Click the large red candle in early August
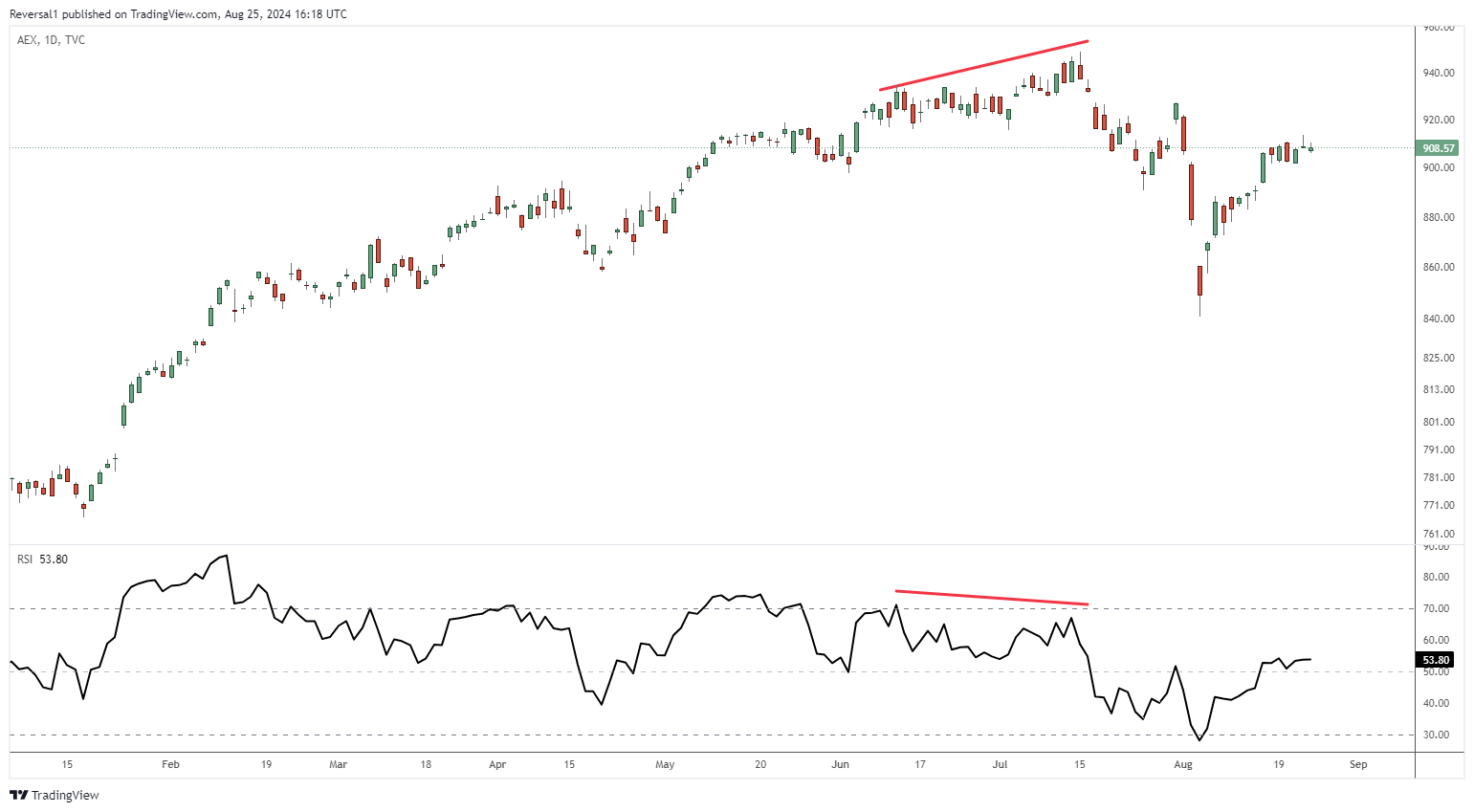 pos(1191,191)
